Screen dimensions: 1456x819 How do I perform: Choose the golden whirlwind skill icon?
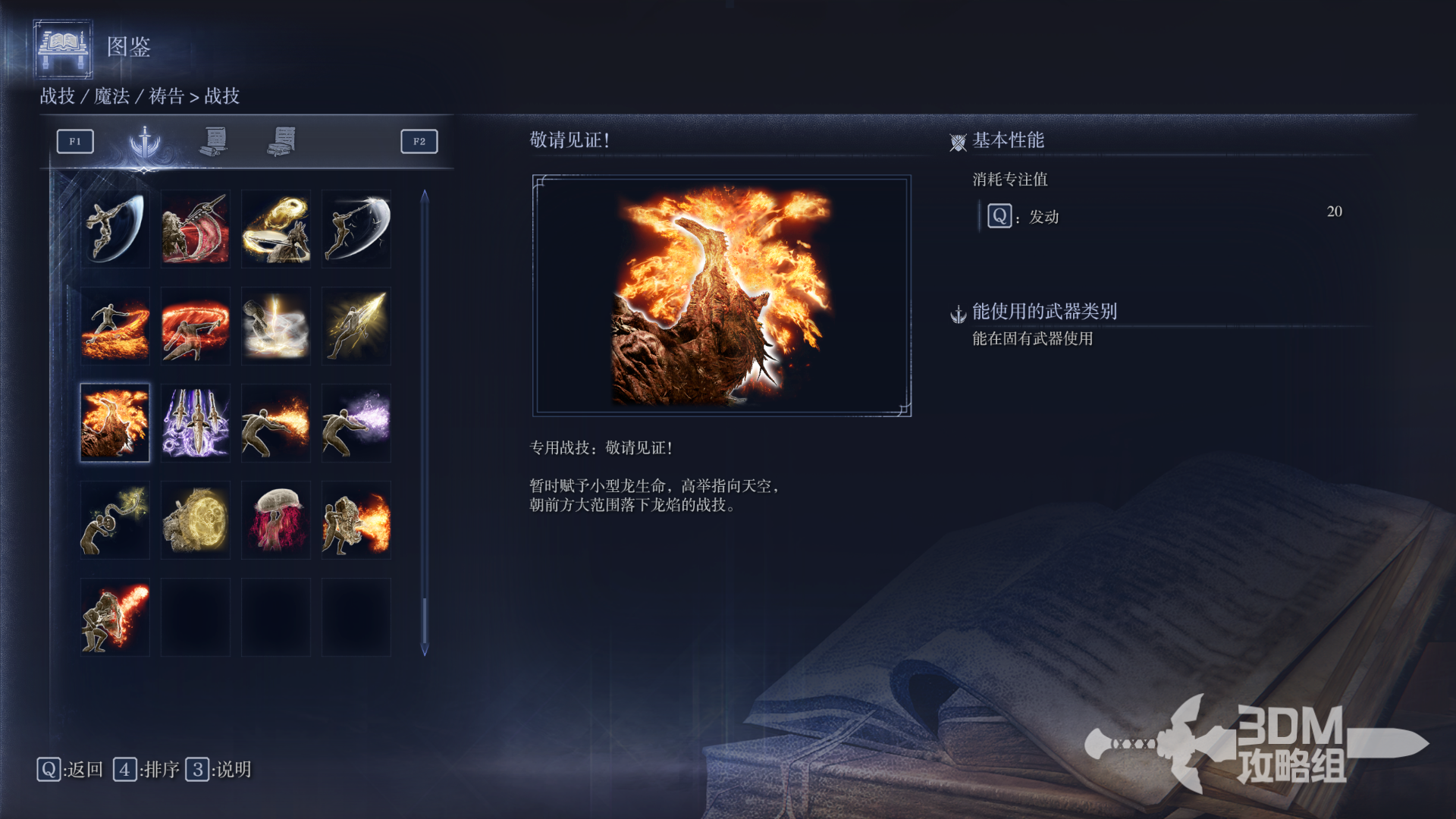(x=276, y=228)
